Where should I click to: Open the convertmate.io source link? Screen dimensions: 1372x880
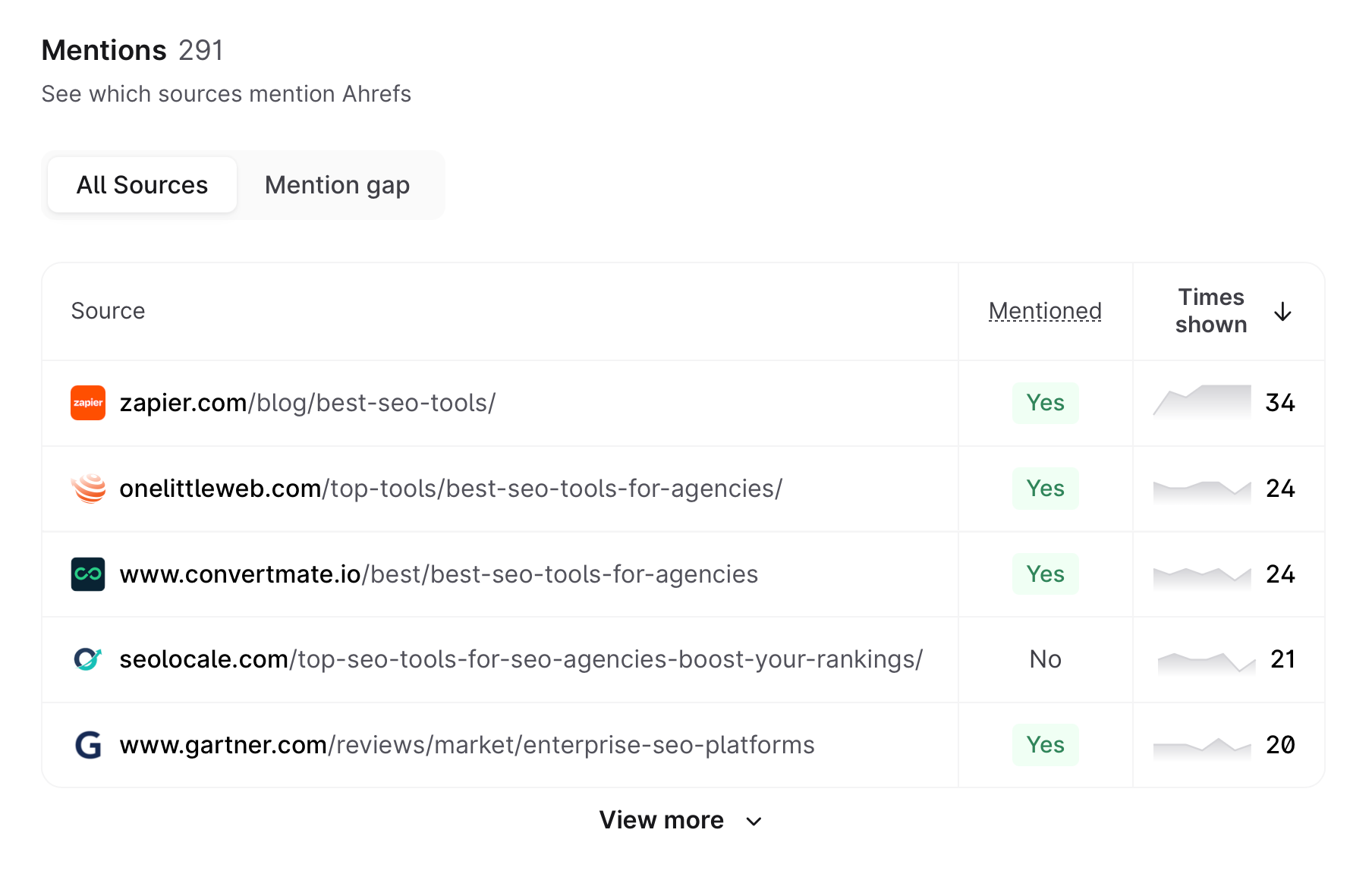click(x=439, y=574)
